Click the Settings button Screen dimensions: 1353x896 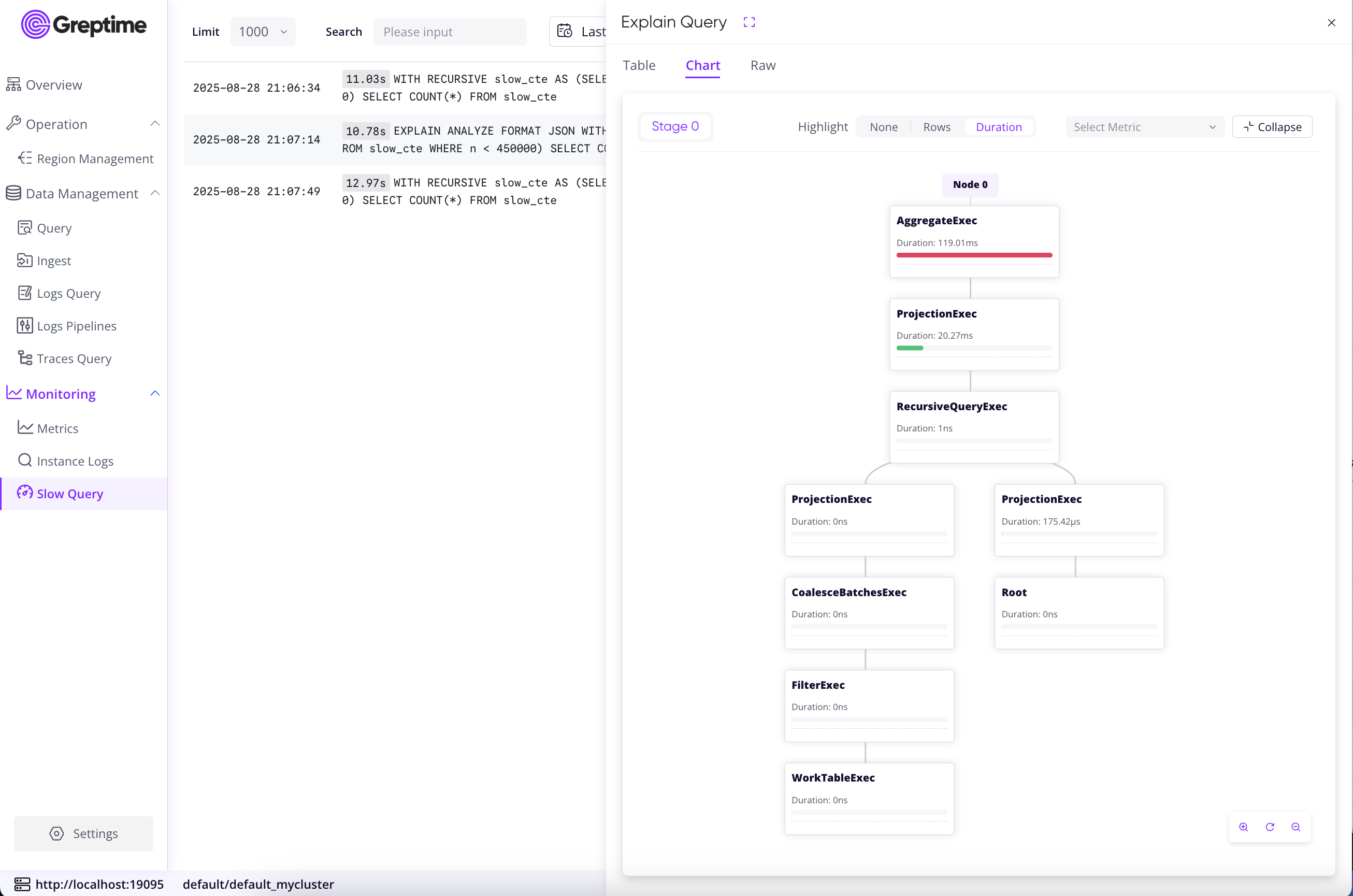pos(83,833)
